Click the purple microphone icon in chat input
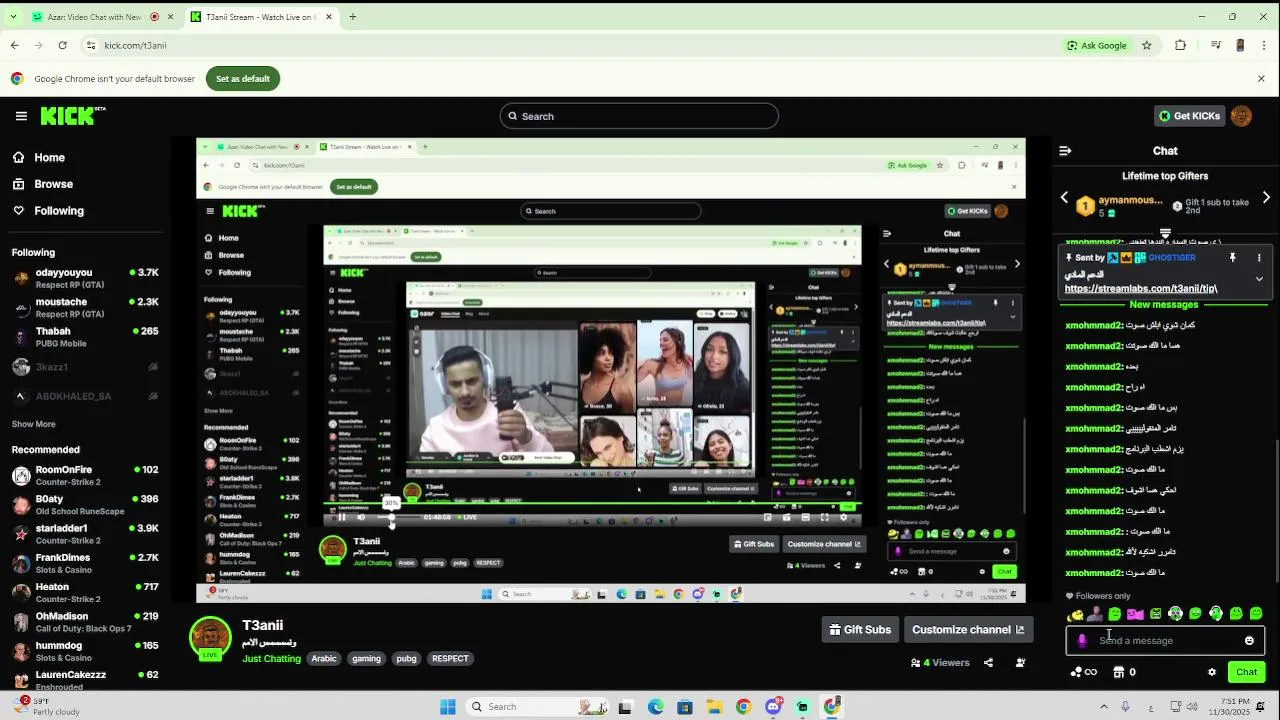1280x720 pixels. (1082, 641)
